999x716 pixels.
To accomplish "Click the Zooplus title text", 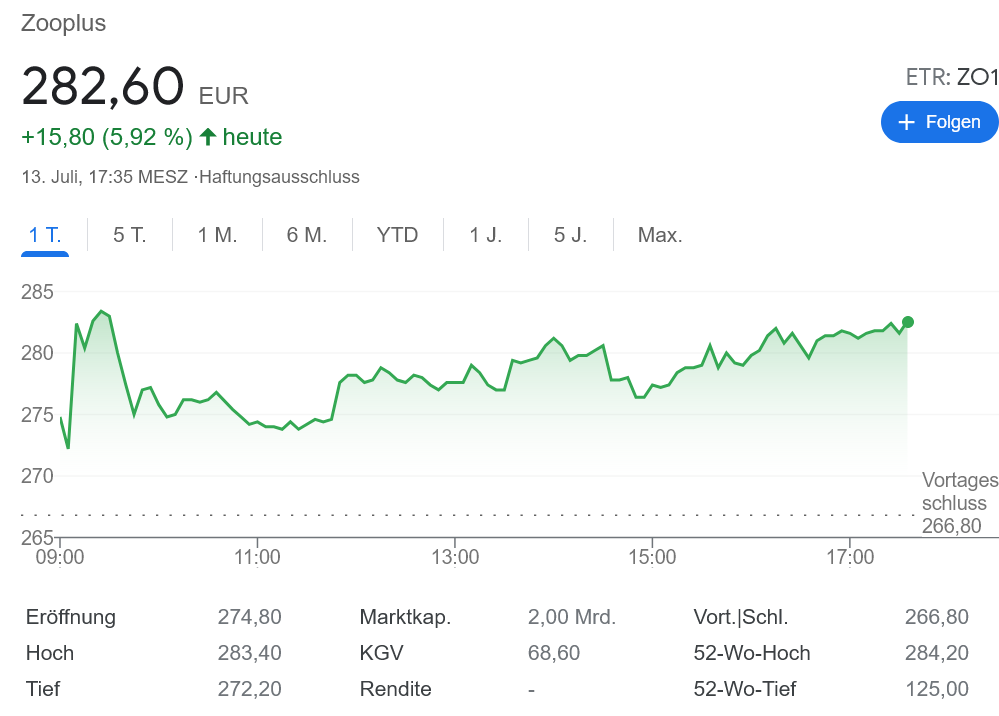I will [x=63, y=23].
